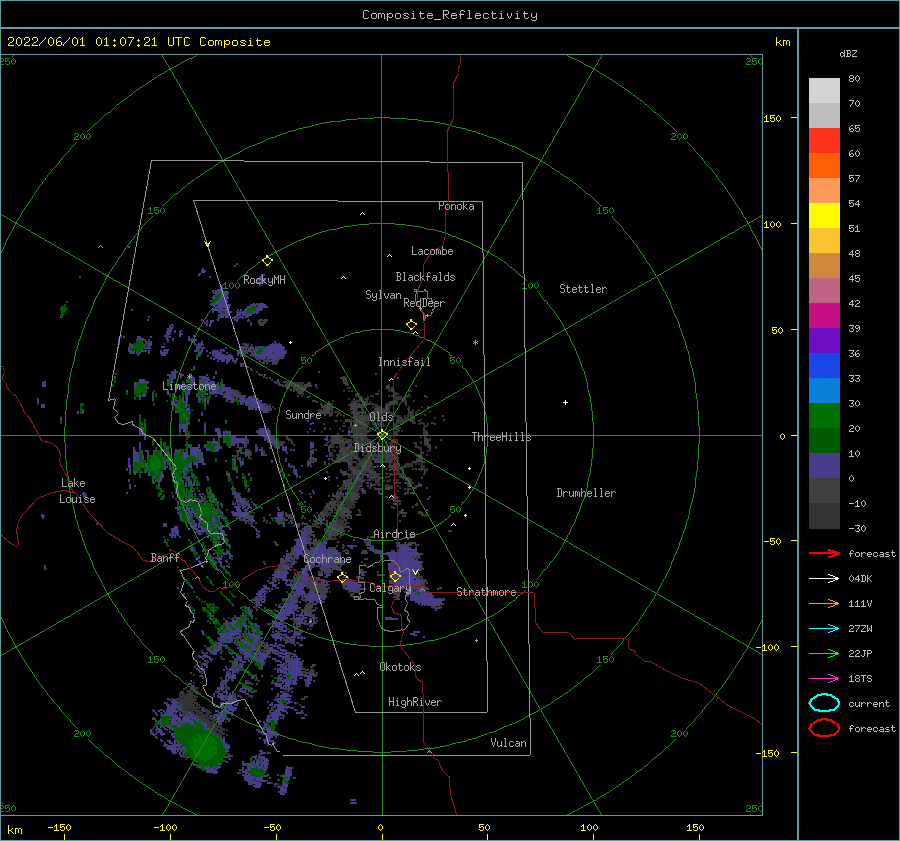This screenshot has width=900, height=841.
Task: Click the 30 dBZ light blue swatch
Action: (824, 390)
